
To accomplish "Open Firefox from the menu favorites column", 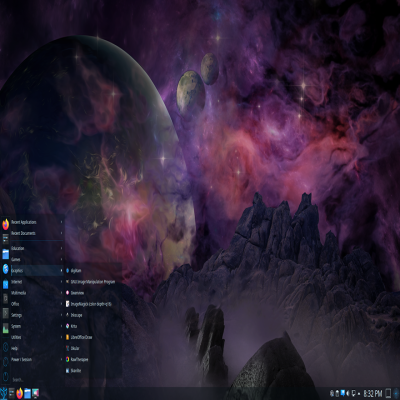I will (x=5, y=224).
